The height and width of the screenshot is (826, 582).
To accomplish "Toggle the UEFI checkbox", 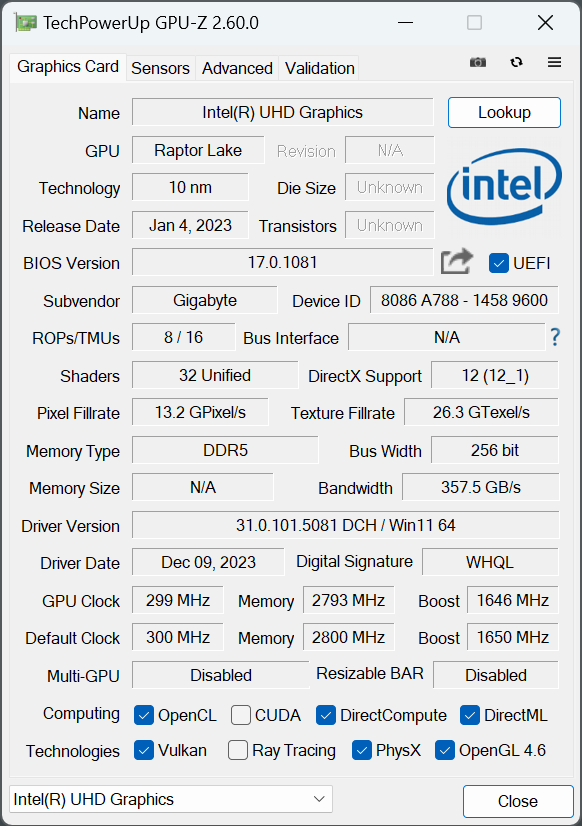I will click(498, 263).
